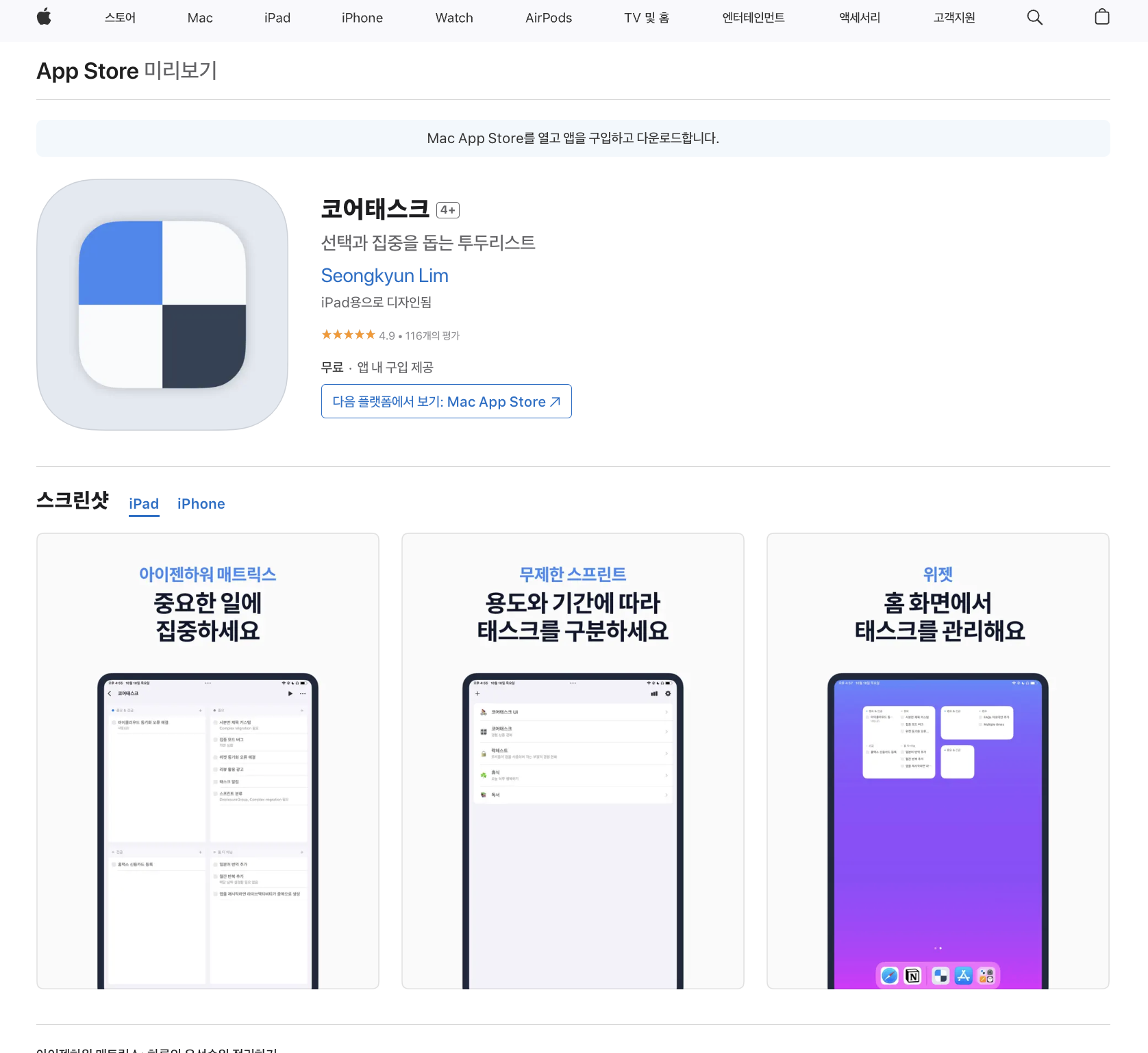The image size is (1148, 1053).
Task: Click the 4.9 star rating line
Action: click(390, 335)
